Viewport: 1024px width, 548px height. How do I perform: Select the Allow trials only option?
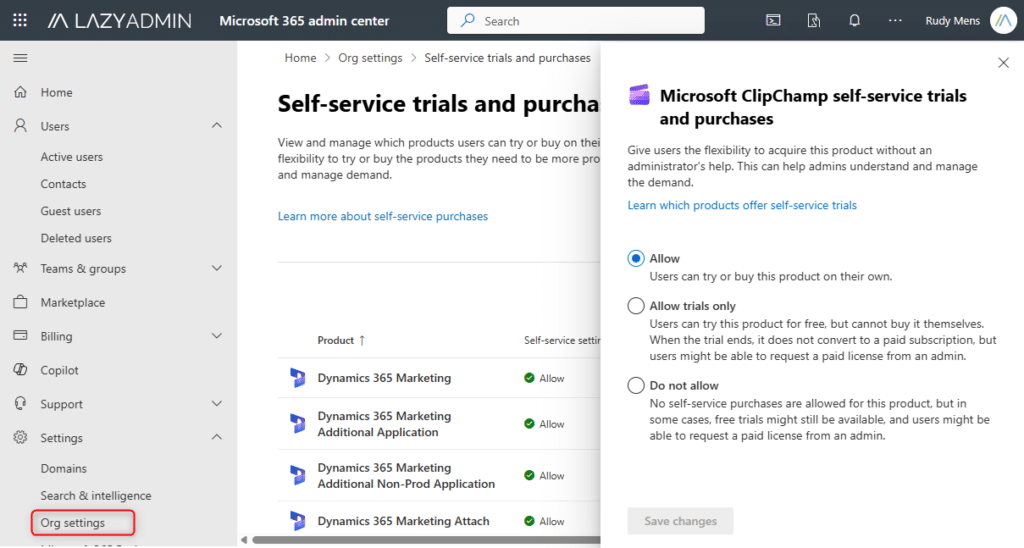tap(635, 306)
